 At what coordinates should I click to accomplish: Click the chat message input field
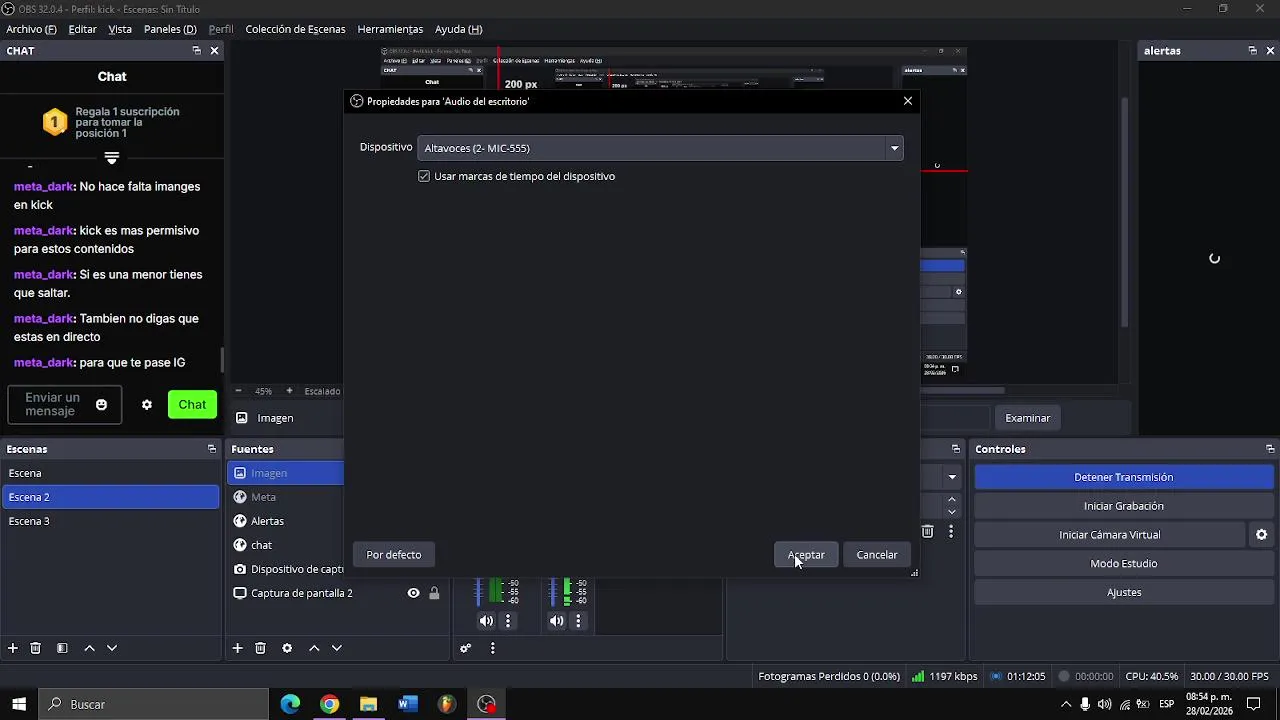(65, 405)
